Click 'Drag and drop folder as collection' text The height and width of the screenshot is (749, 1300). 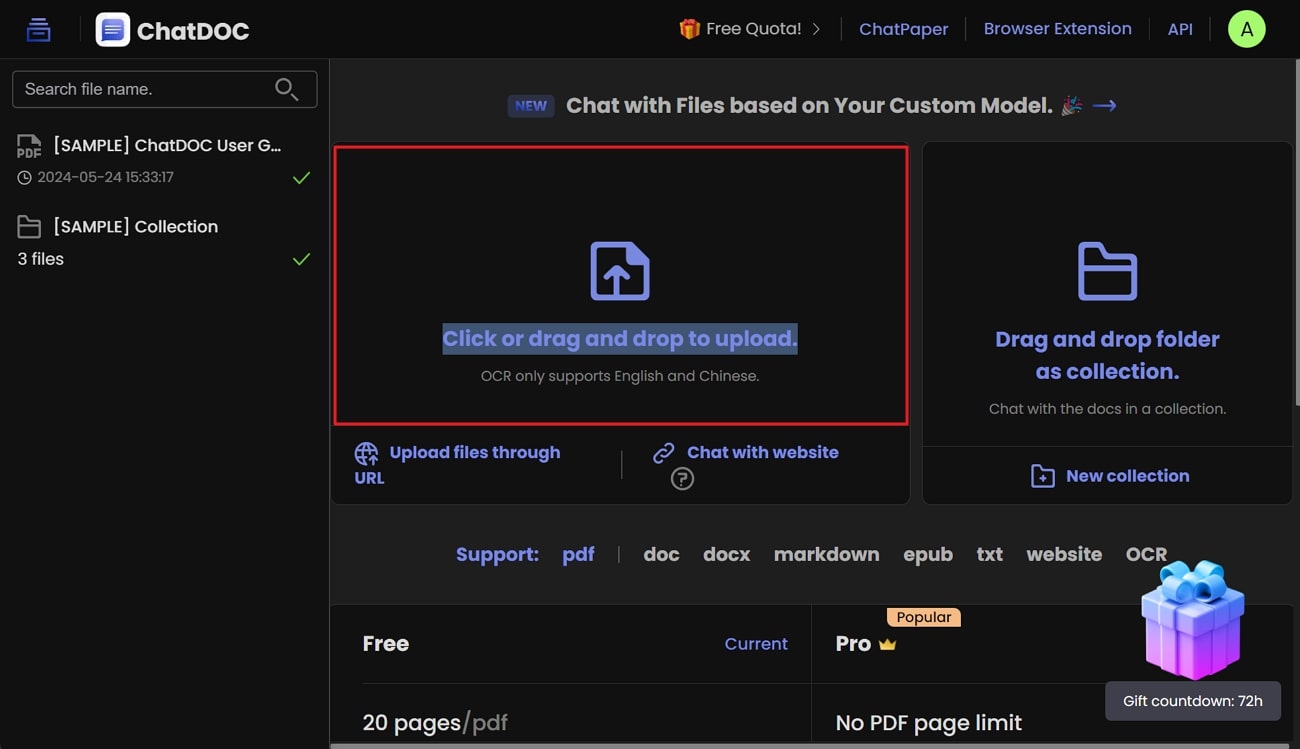tap(1107, 355)
